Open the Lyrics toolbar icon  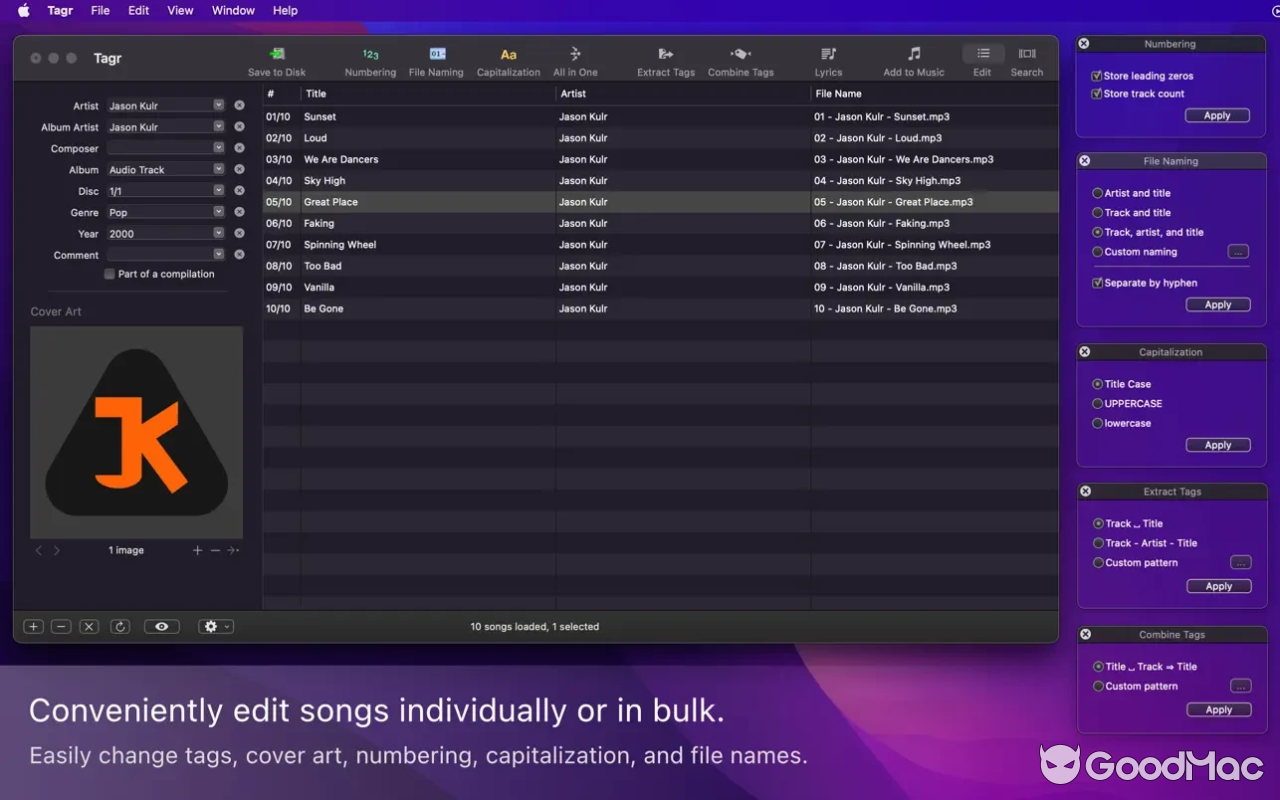coord(828,54)
